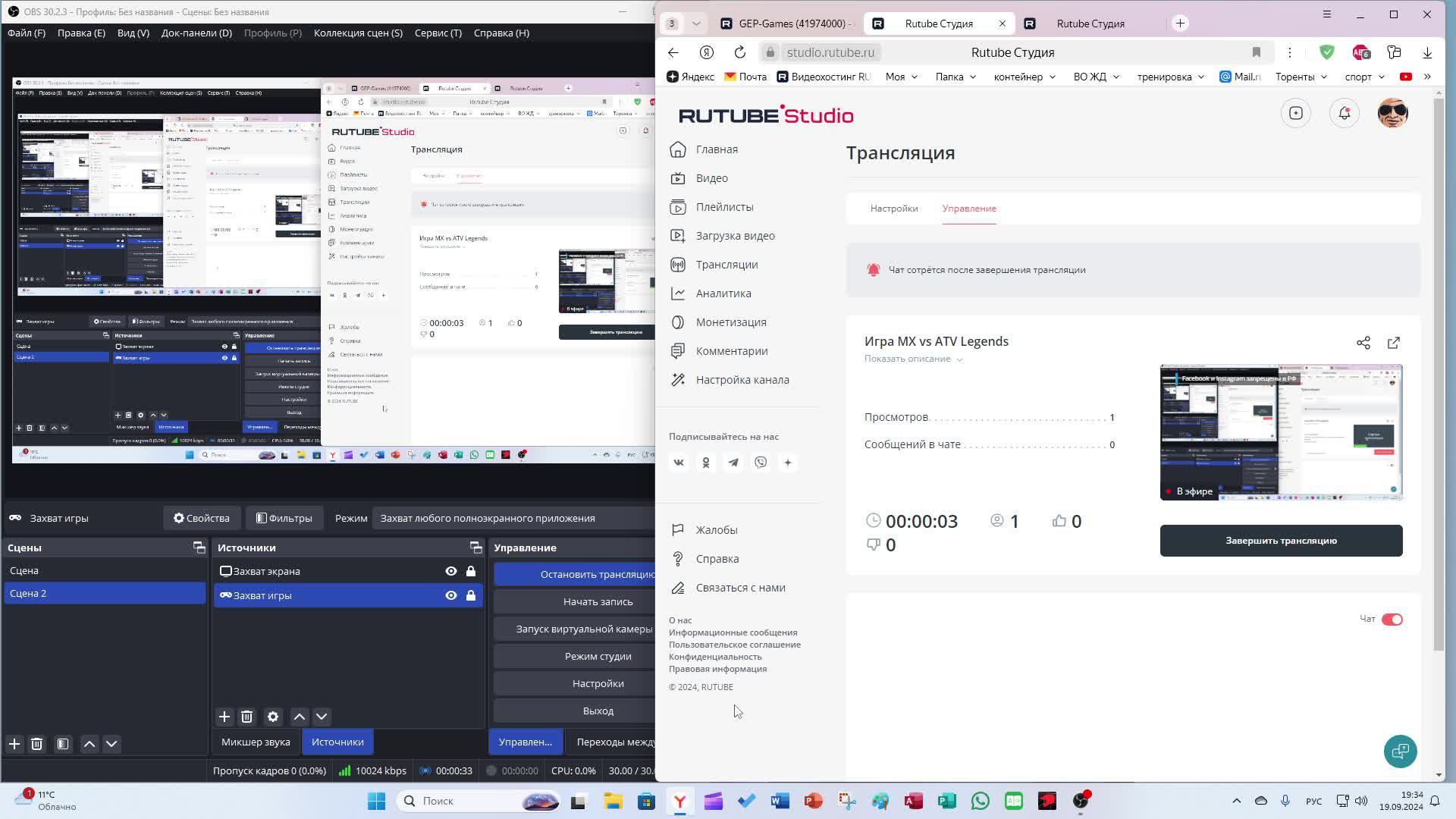Viewport: 1456px width, 819px height.
Task: Add a new scene in OBS Сцены panel
Action: (14, 744)
